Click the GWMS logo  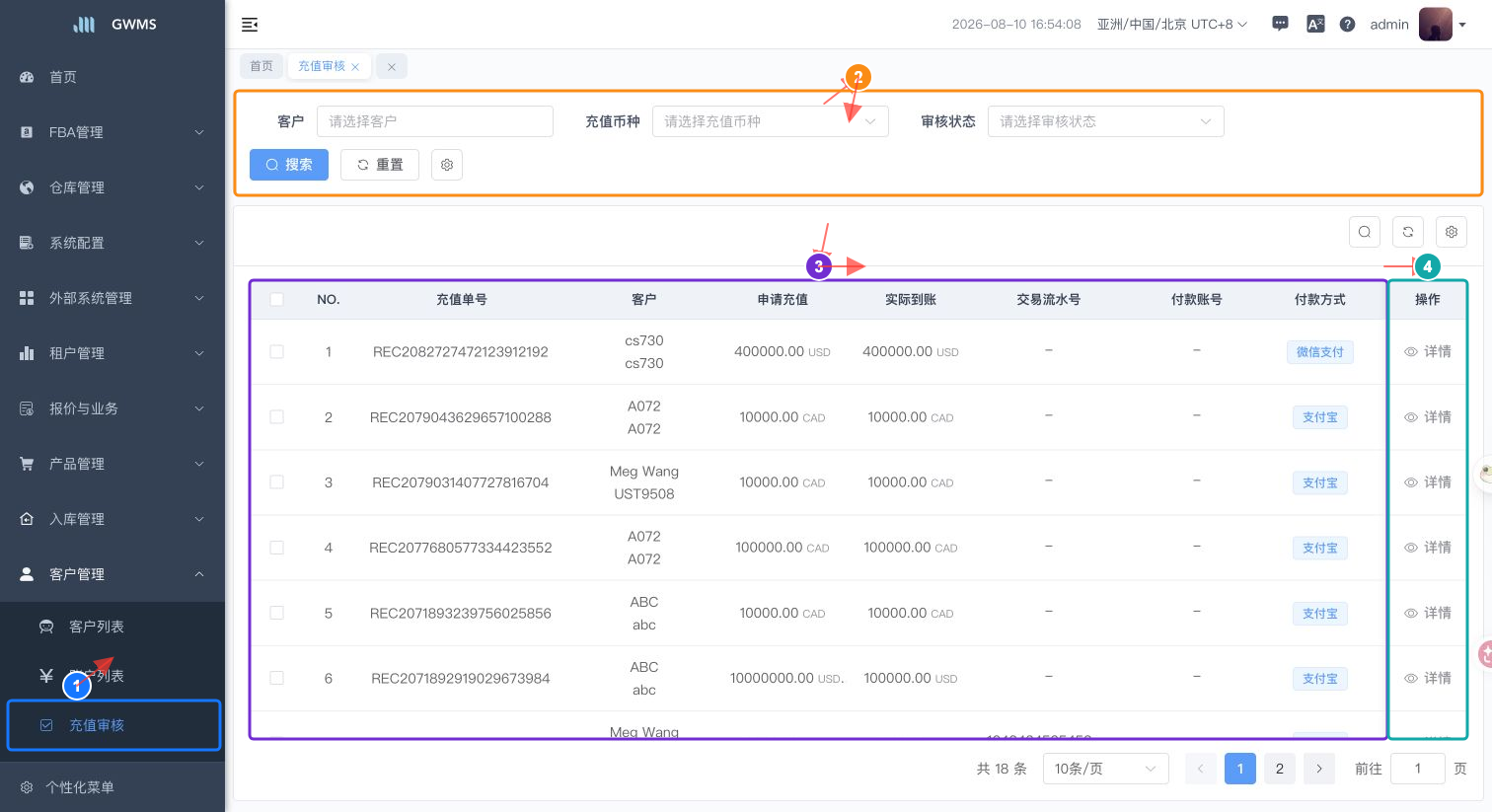[x=113, y=24]
